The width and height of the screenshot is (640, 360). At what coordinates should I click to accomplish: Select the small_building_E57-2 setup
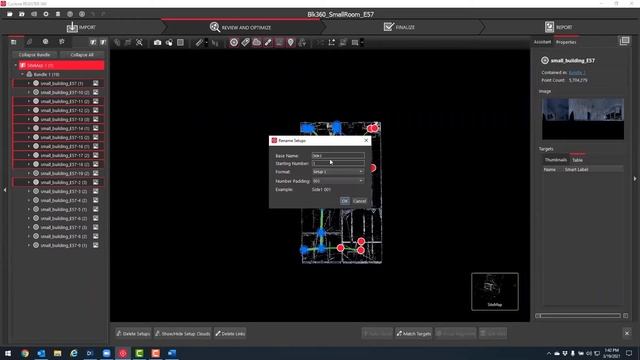pyautogui.click(x=63, y=182)
